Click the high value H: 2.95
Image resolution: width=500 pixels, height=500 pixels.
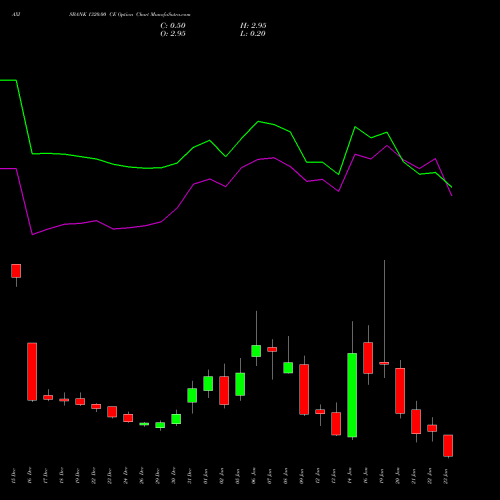[253, 26]
